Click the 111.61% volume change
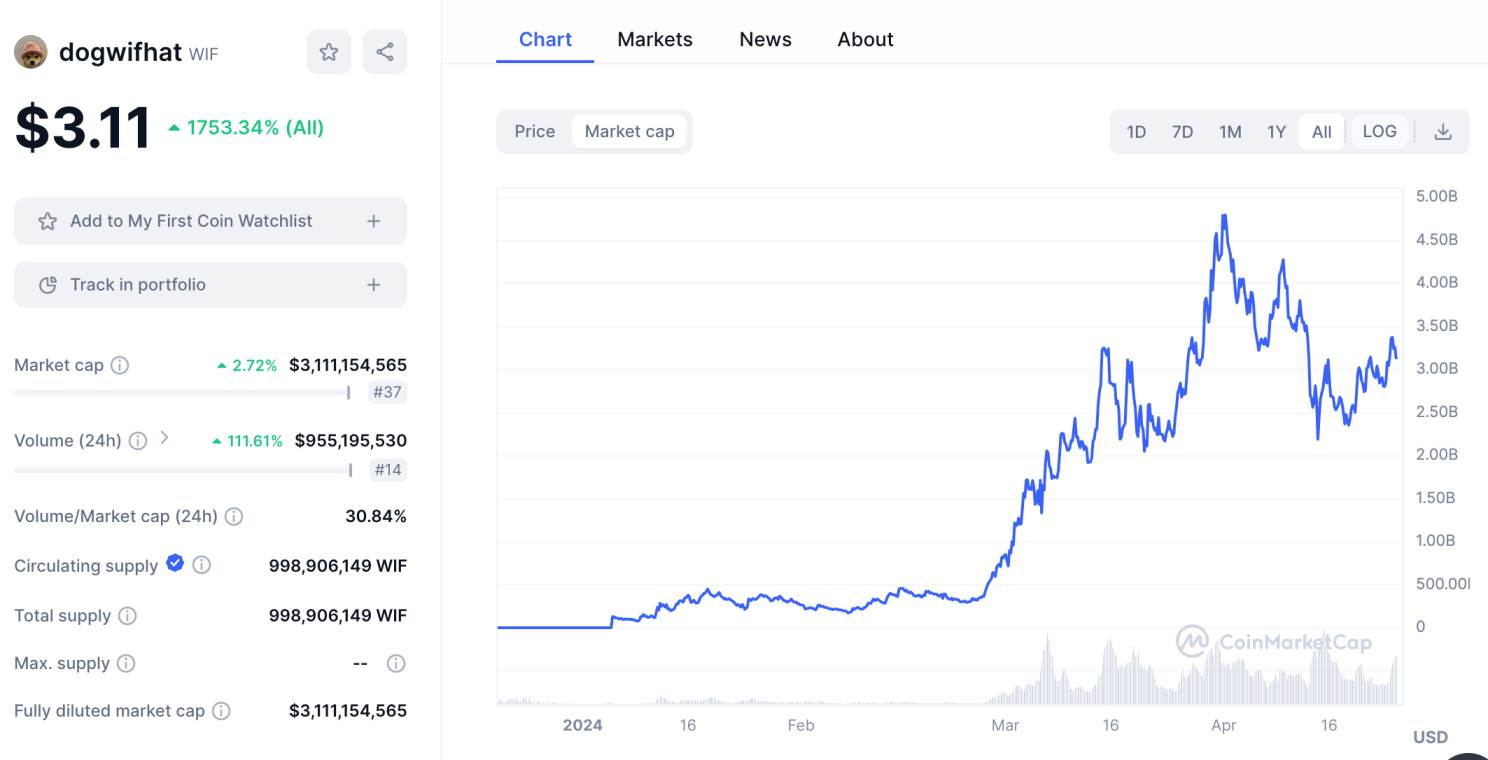Image resolution: width=1488 pixels, height=760 pixels. [x=247, y=440]
